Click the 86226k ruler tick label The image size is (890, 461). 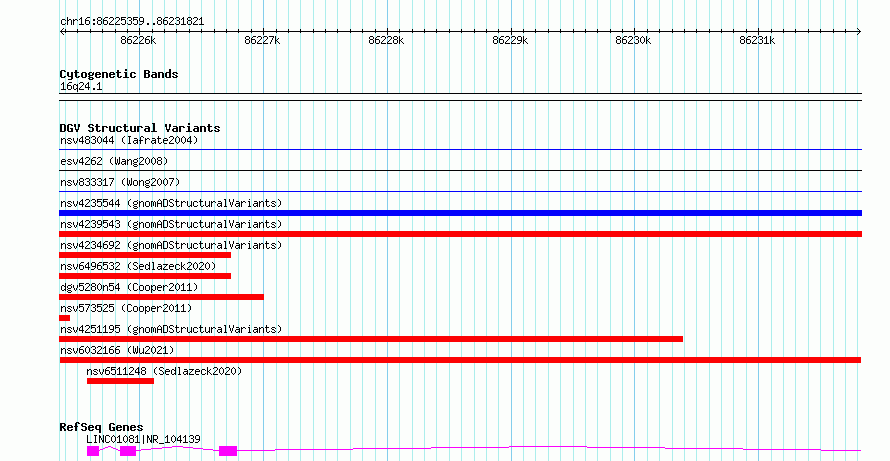(138, 41)
